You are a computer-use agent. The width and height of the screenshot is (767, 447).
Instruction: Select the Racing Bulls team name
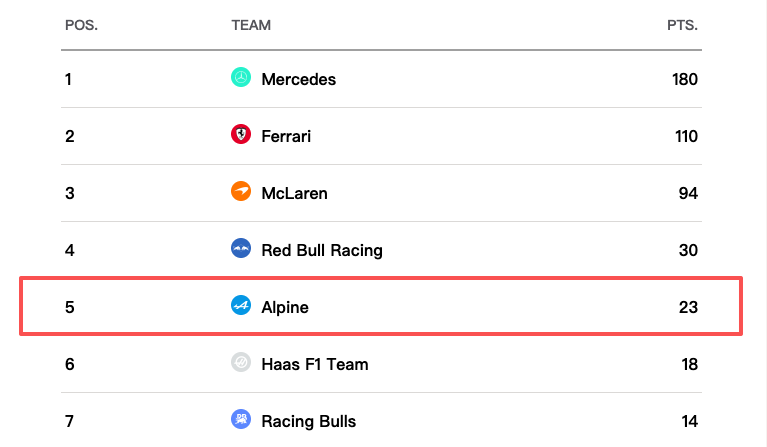[308, 422]
